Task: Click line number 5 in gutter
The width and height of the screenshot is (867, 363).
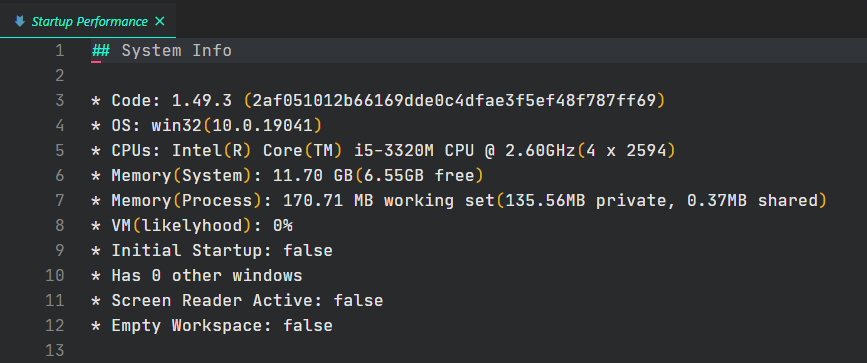Action: click(x=60, y=151)
